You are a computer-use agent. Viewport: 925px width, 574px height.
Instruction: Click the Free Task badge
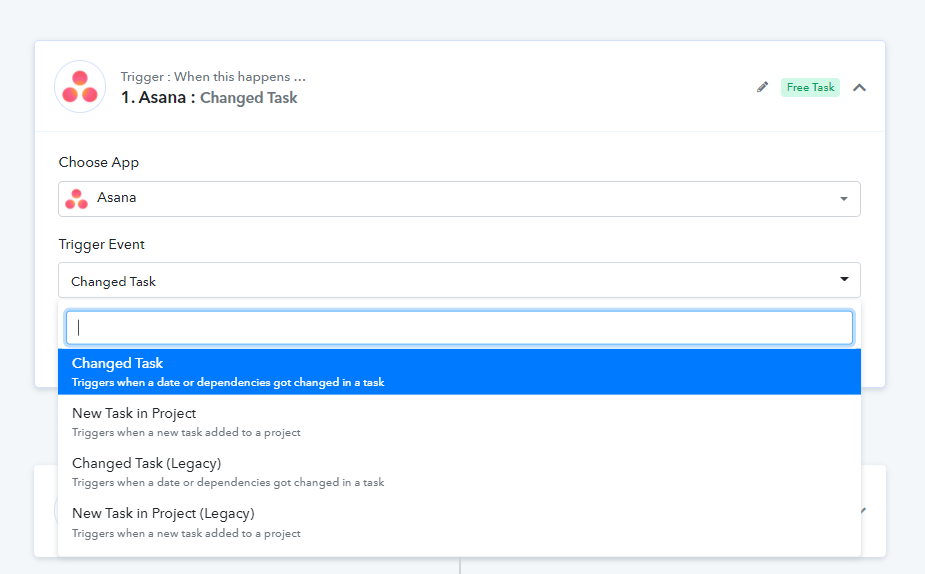[x=810, y=87]
